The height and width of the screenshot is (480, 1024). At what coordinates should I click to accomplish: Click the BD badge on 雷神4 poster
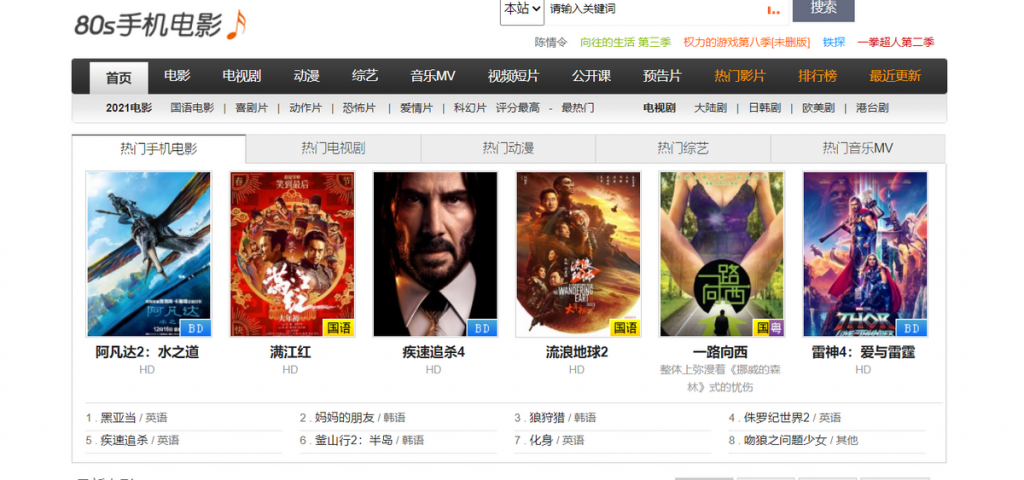tap(912, 328)
